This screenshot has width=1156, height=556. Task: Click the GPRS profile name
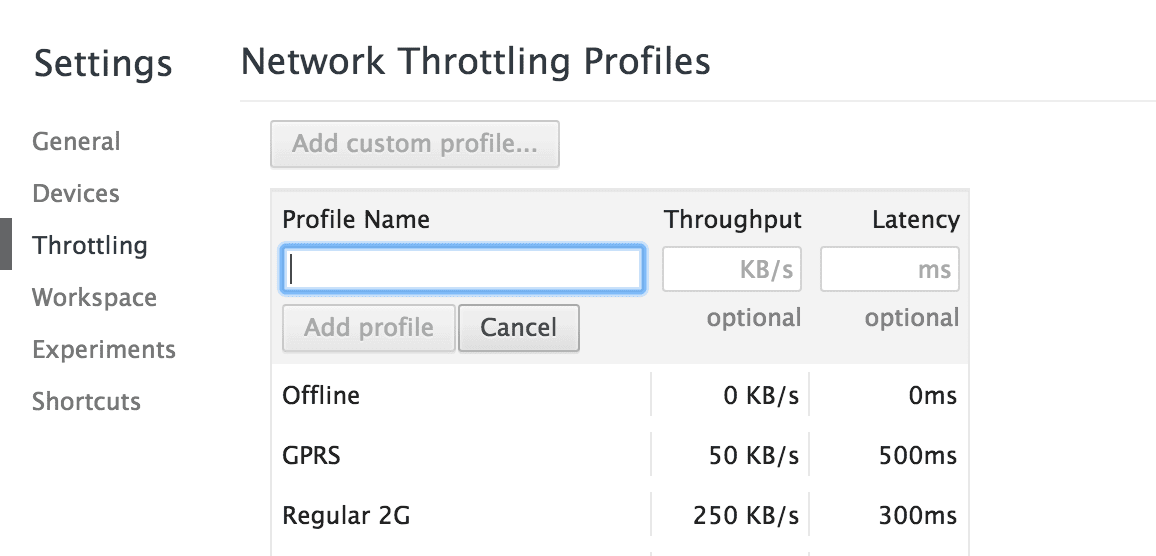coord(312,456)
